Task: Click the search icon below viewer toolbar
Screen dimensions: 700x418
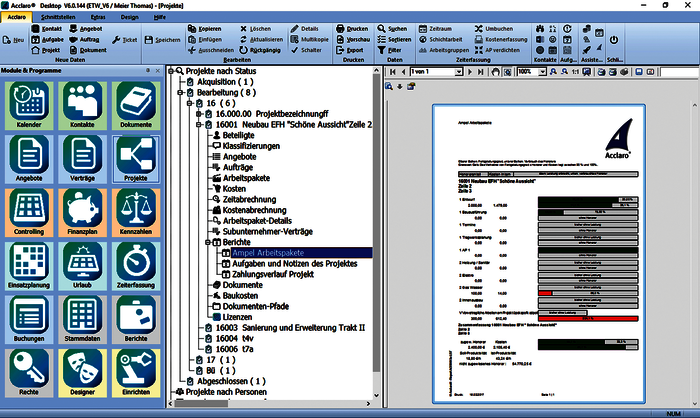Action: pyautogui.click(x=389, y=87)
